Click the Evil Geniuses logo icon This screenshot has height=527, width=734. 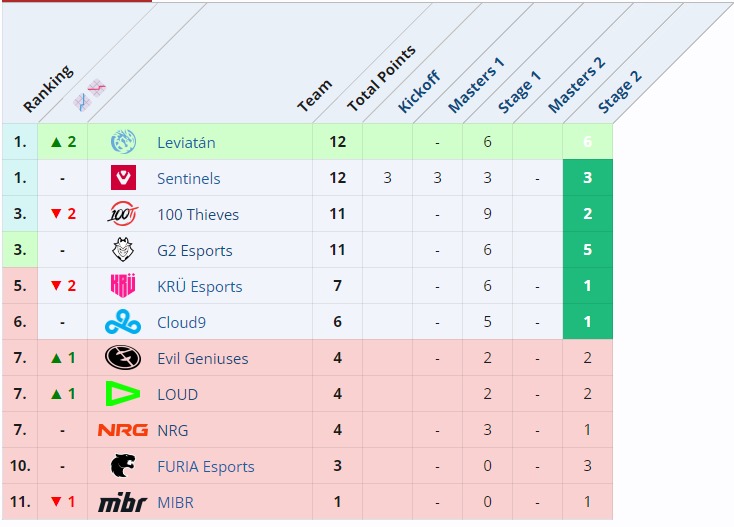click(x=123, y=358)
